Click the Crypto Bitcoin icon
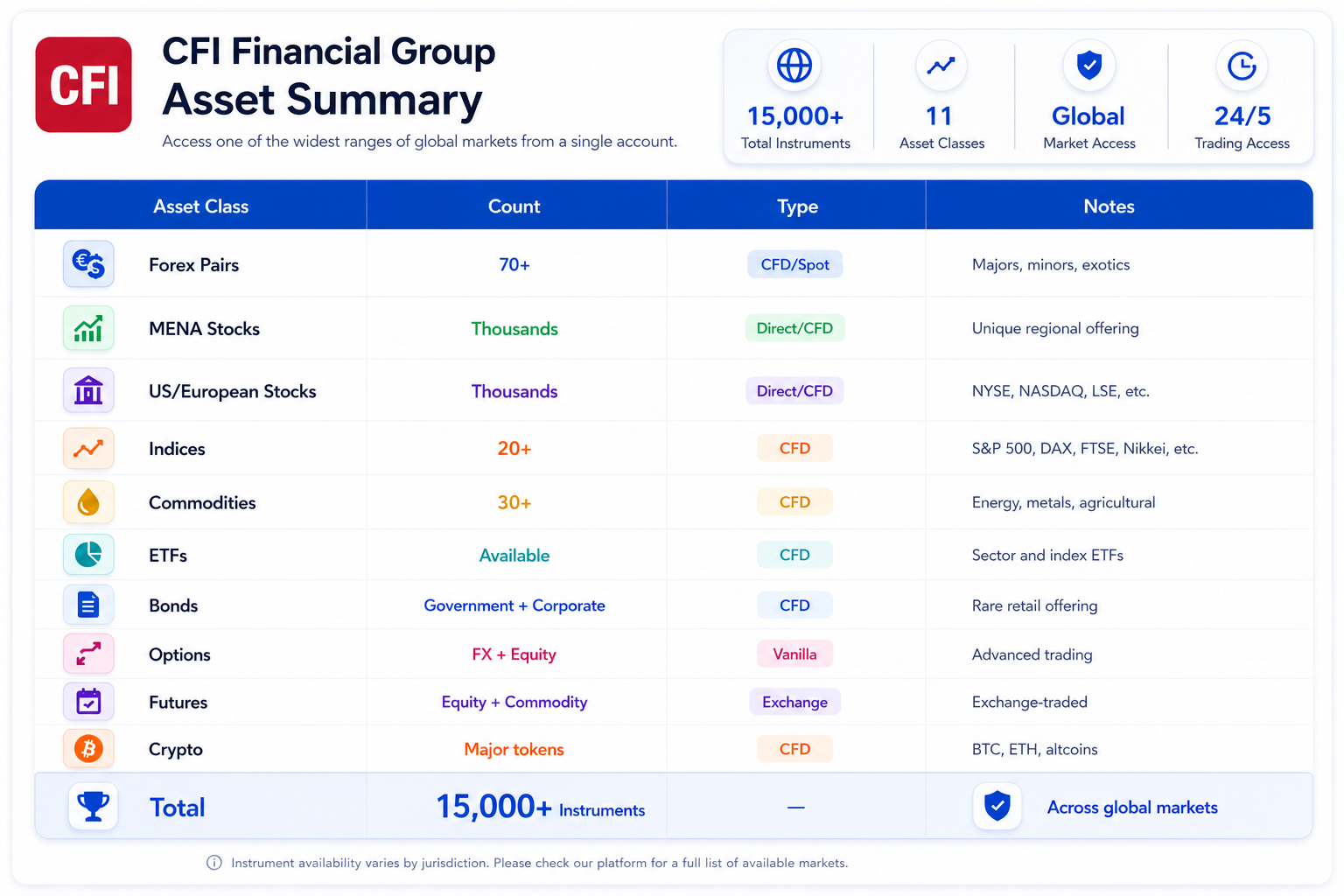Image resolution: width=1344 pixels, height=896 pixels. [88, 749]
